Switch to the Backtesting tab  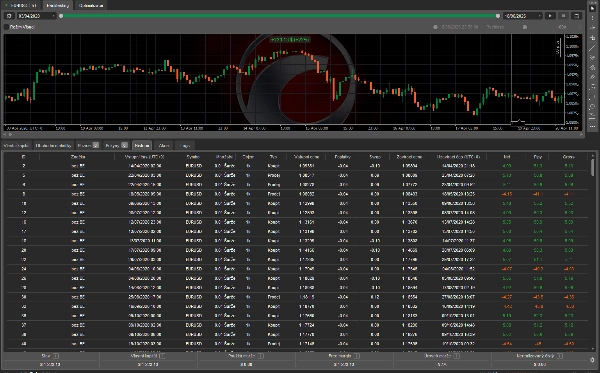pyautogui.click(x=58, y=5)
